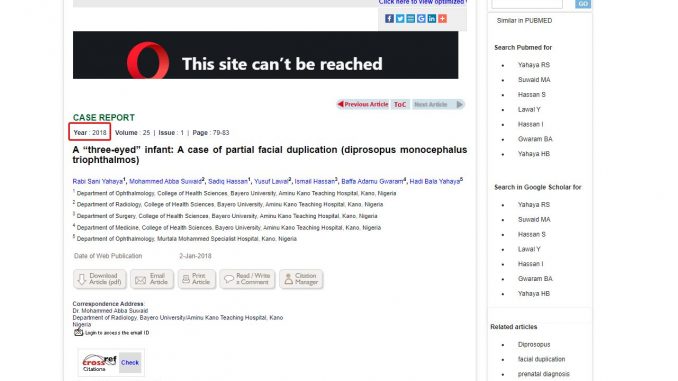Click the Email Article button

[x=152, y=279]
